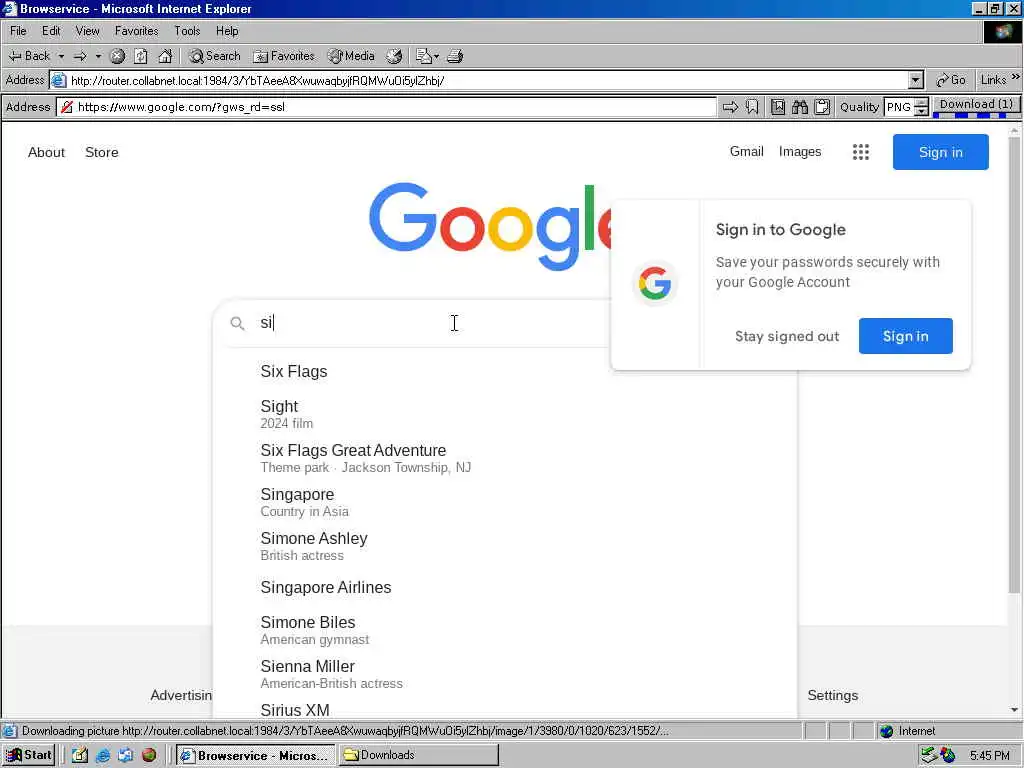The image size is (1024, 768).
Task: Click the Settings link in page footer
Action: pos(833,696)
